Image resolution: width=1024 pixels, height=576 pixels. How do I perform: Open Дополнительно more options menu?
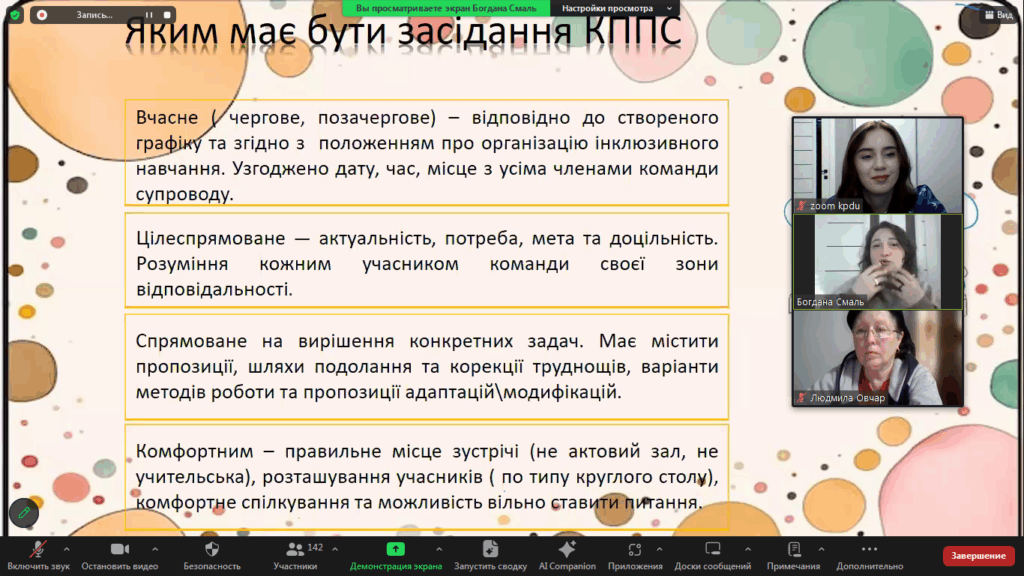pyautogui.click(x=869, y=550)
